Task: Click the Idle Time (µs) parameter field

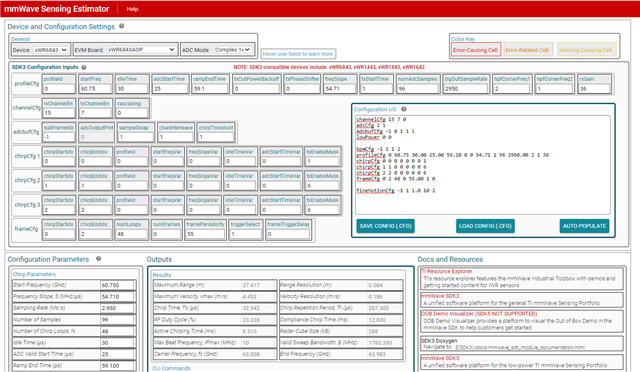Action: pyautogui.click(x=118, y=343)
